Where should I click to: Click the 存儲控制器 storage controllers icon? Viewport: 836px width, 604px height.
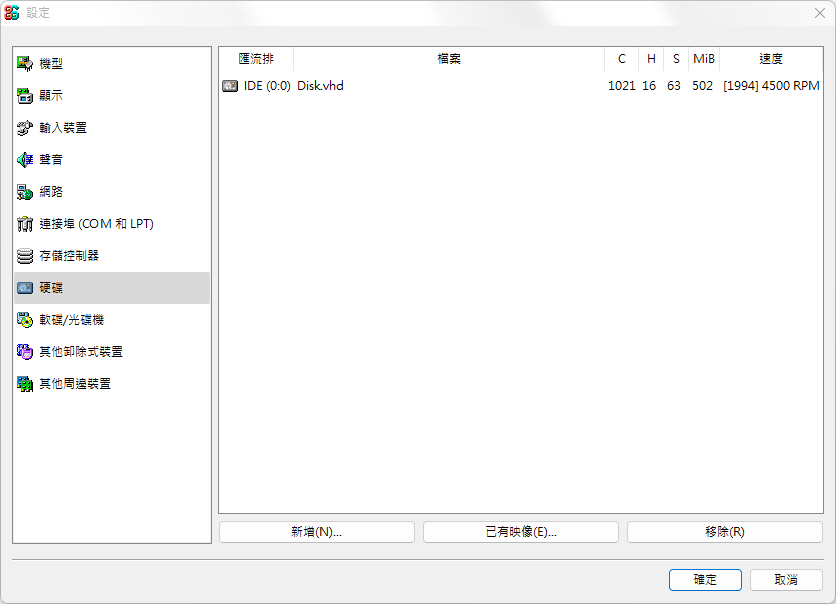point(25,256)
